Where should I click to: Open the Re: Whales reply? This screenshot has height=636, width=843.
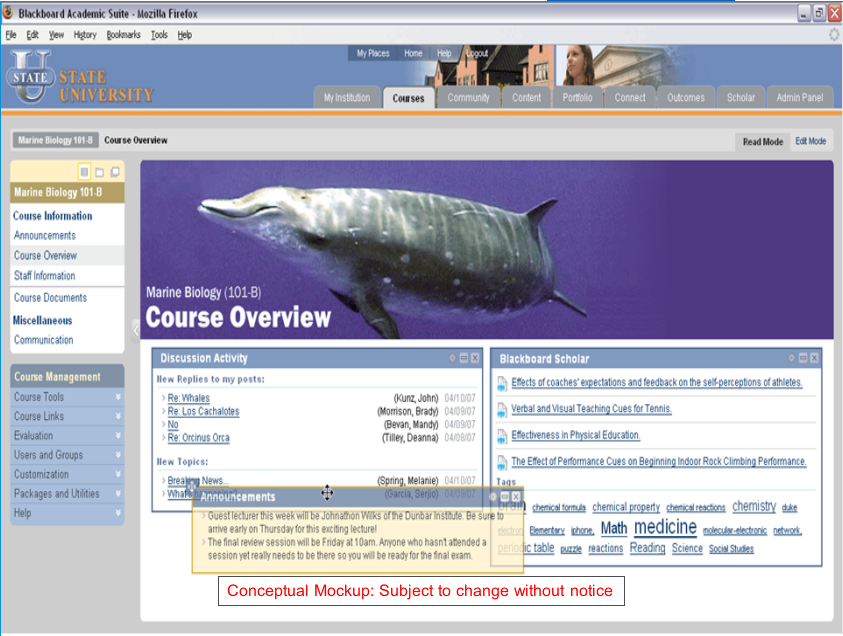[188, 398]
